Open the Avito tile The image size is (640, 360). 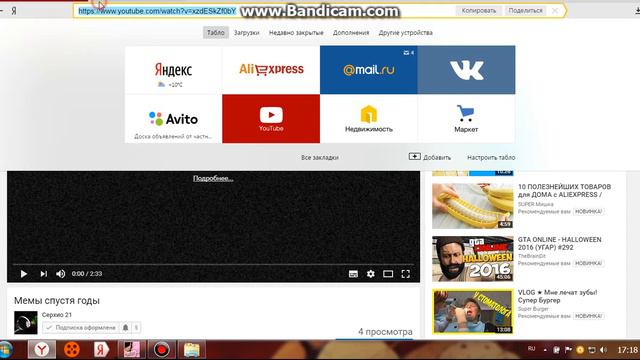[173, 119]
